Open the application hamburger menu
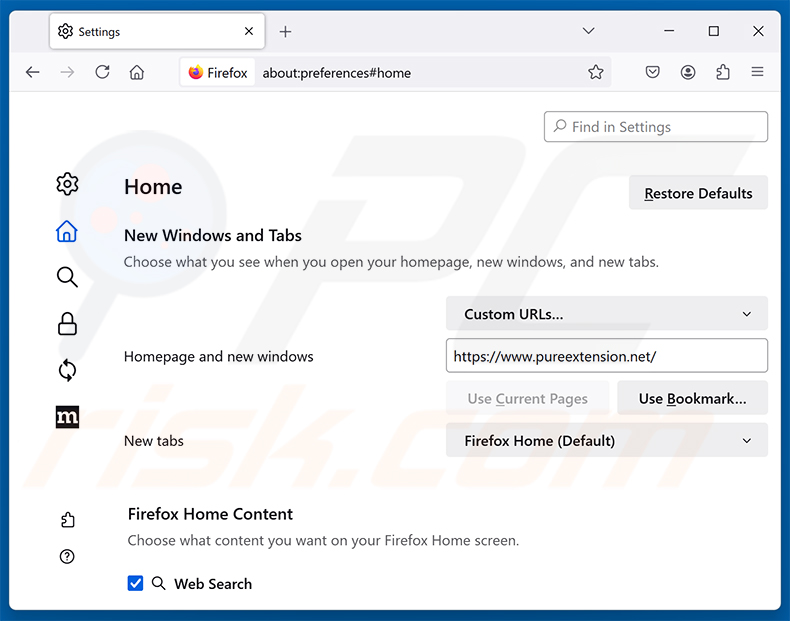Screen dimensions: 790x621 757,73
